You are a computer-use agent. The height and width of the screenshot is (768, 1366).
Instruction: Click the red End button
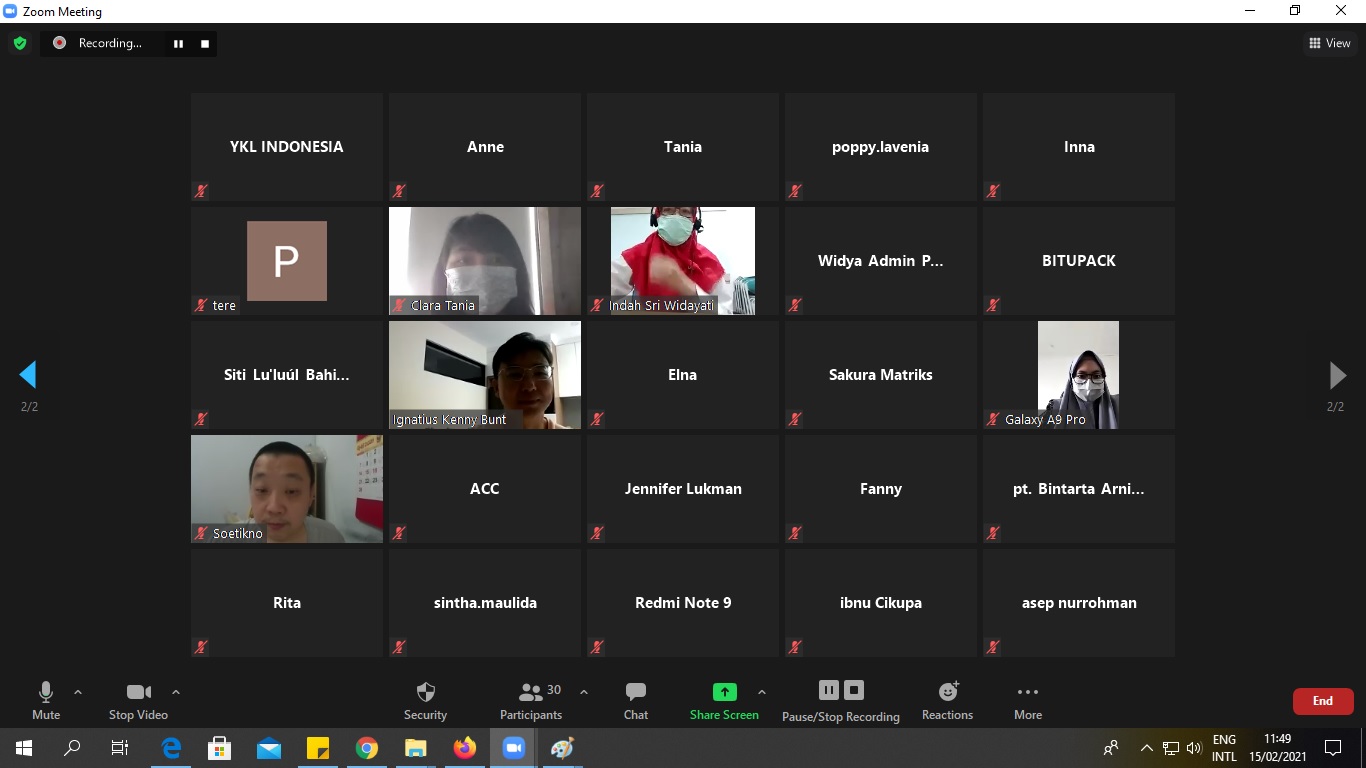(1322, 701)
